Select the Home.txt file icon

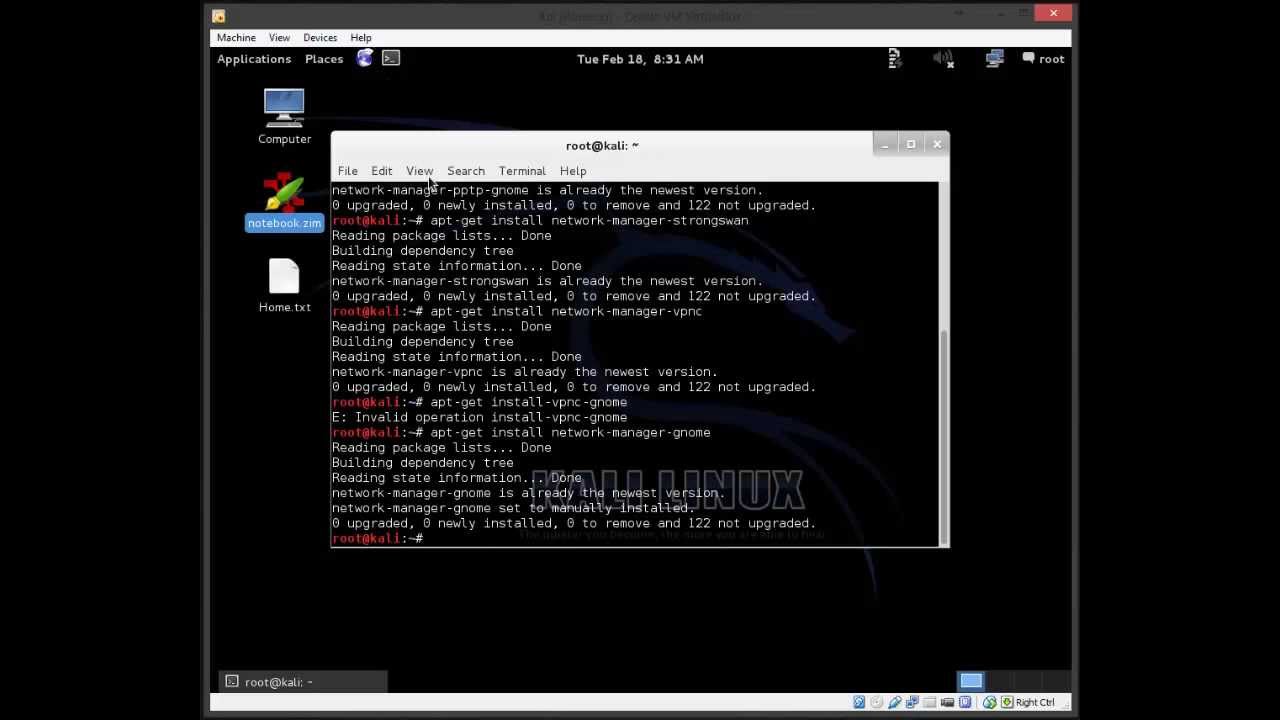click(284, 286)
